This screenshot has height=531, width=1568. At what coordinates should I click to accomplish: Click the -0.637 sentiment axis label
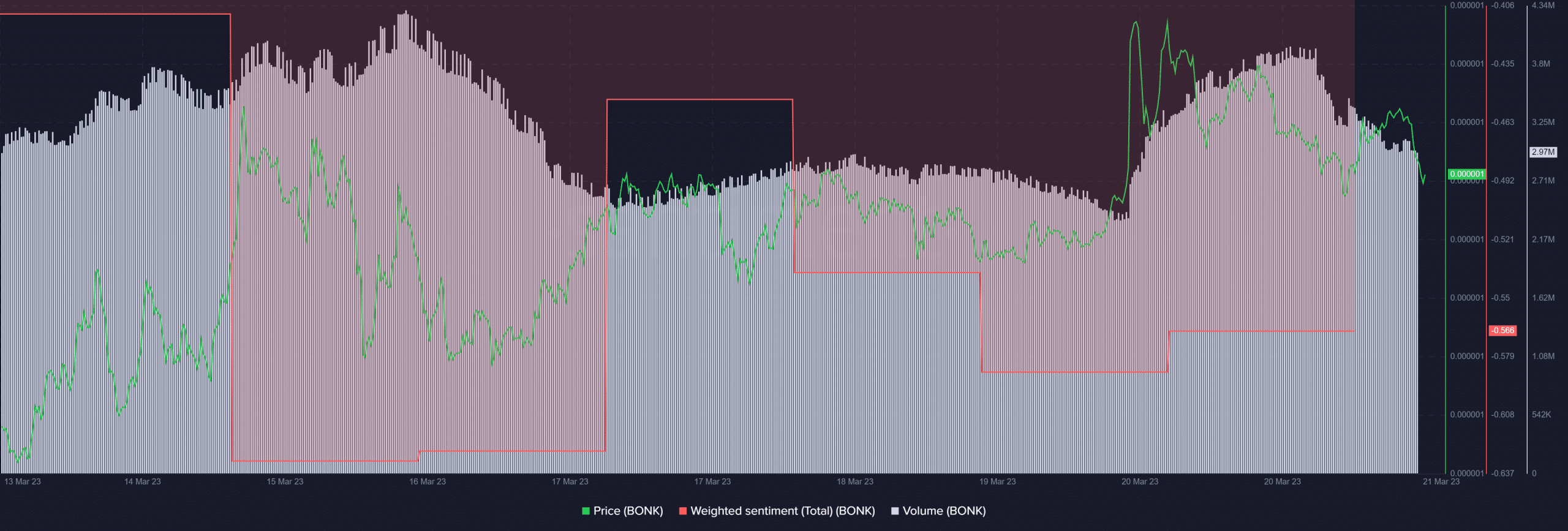pyautogui.click(x=1502, y=473)
